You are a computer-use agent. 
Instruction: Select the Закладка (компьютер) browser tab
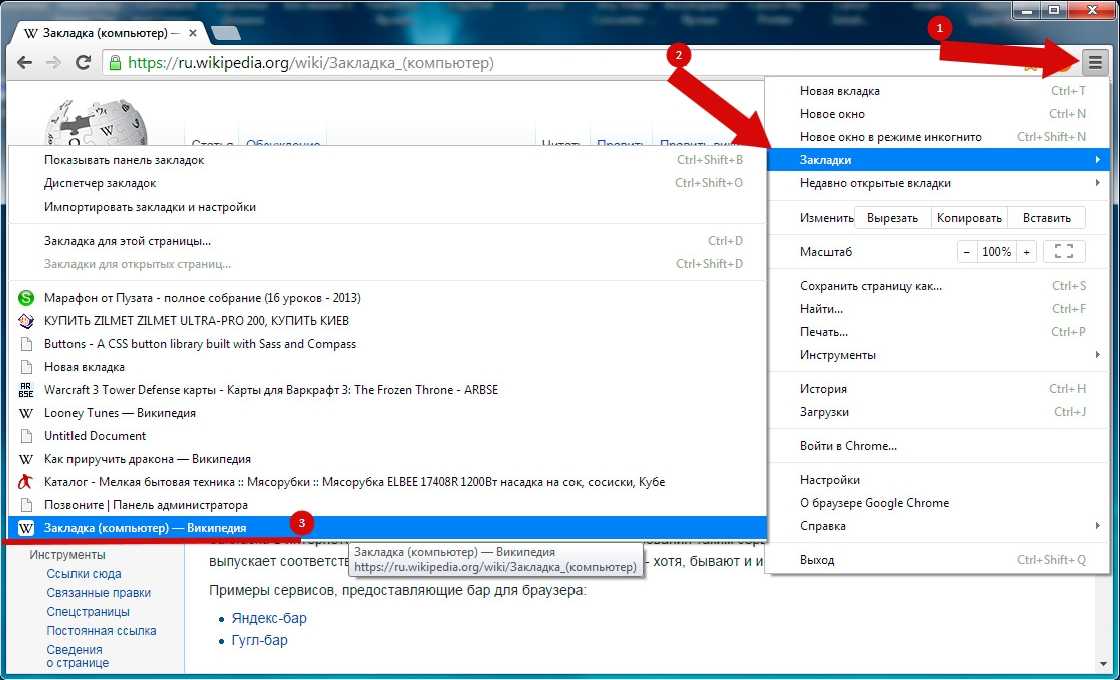click(109, 34)
